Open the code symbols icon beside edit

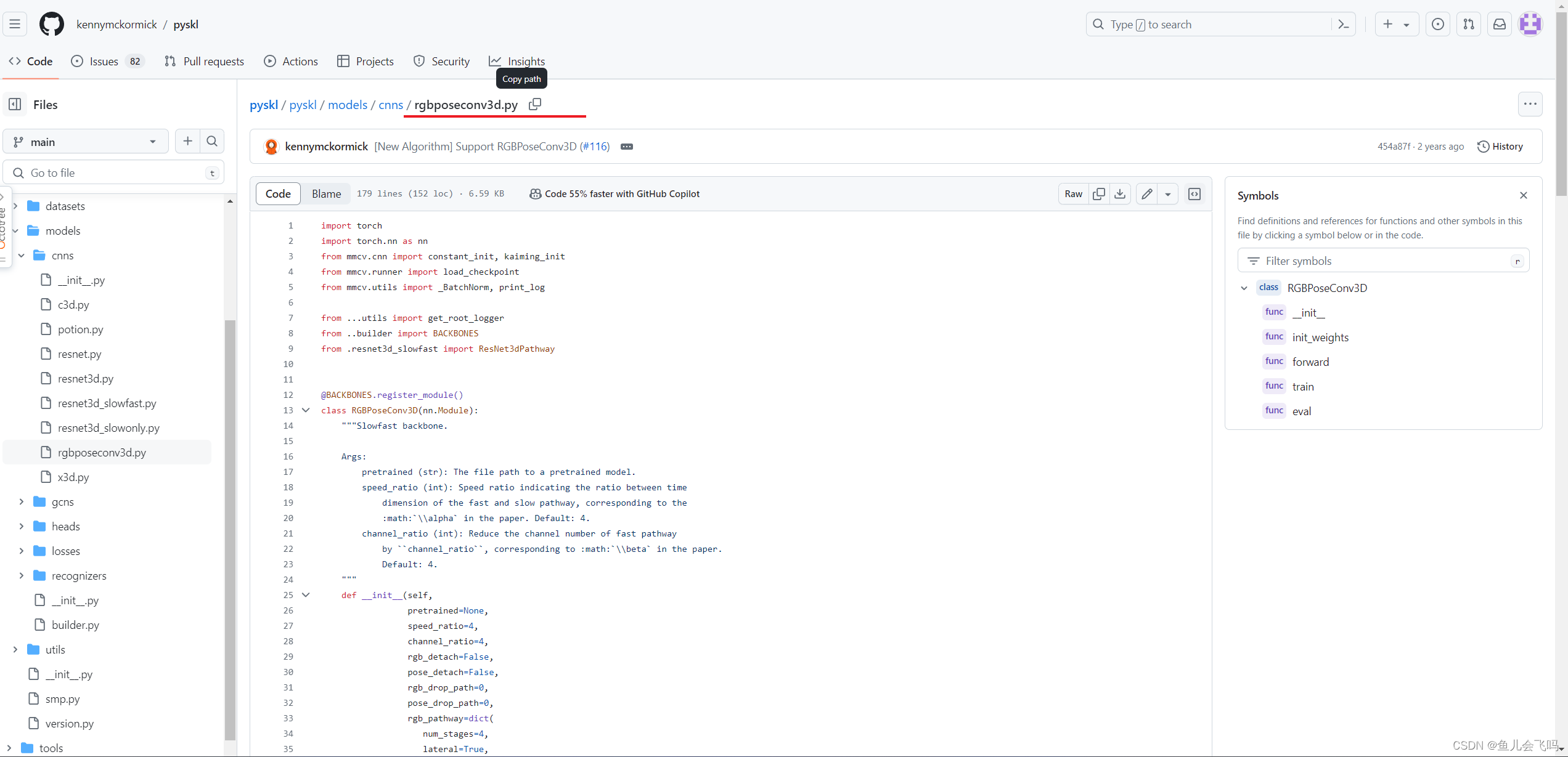[1194, 193]
